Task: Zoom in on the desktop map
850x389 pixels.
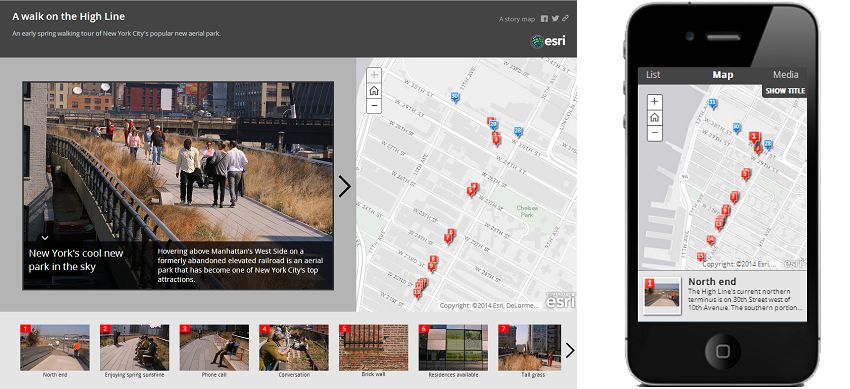Action: click(374, 75)
